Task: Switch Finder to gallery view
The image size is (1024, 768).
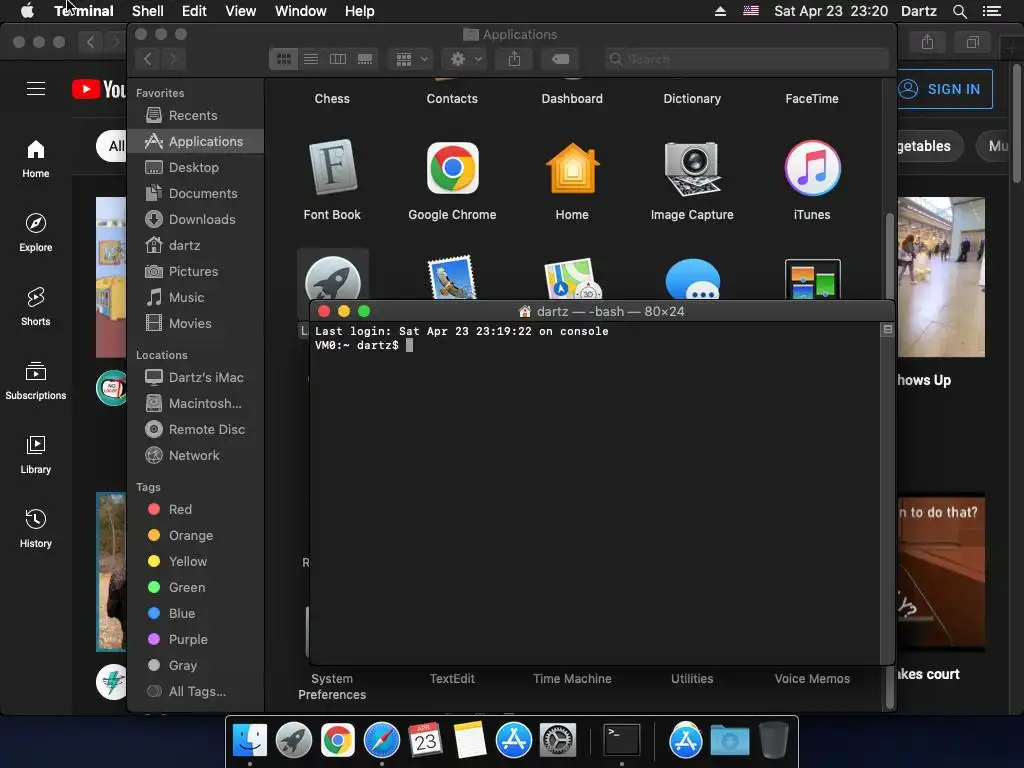Action: click(x=365, y=59)
